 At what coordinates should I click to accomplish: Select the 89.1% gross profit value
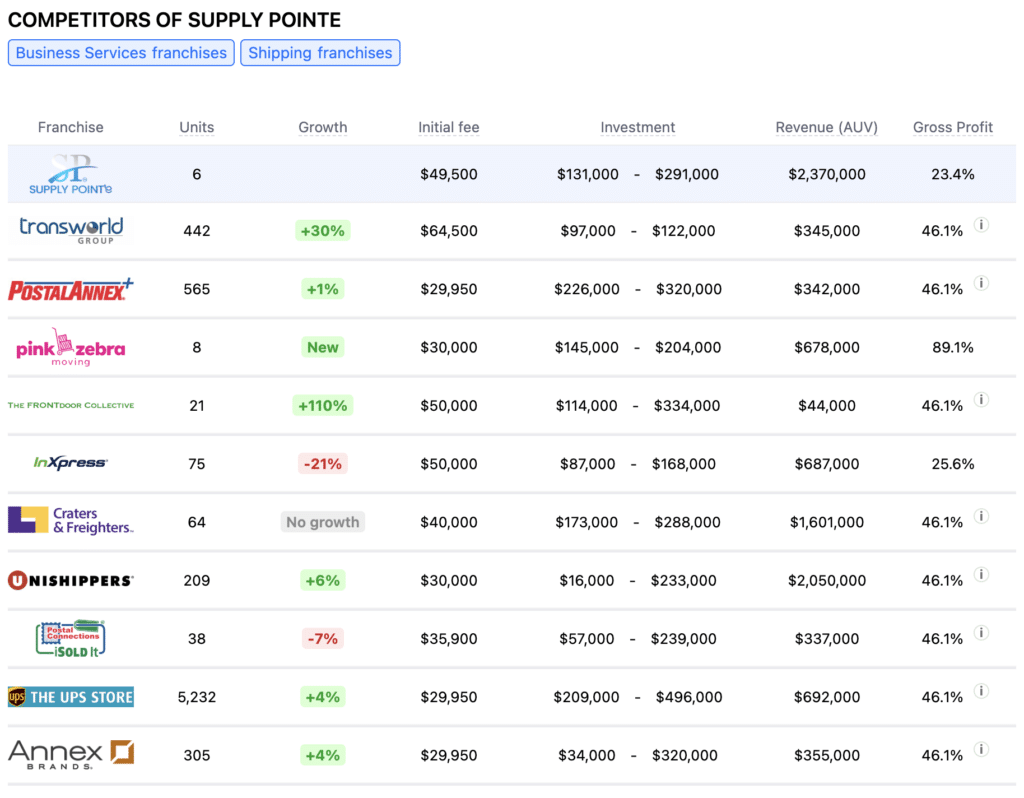[953, 347]
